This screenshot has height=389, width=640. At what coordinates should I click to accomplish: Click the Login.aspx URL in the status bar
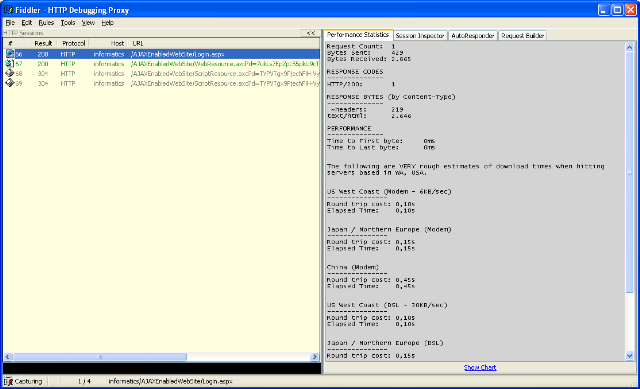click(x=170, y=381)
